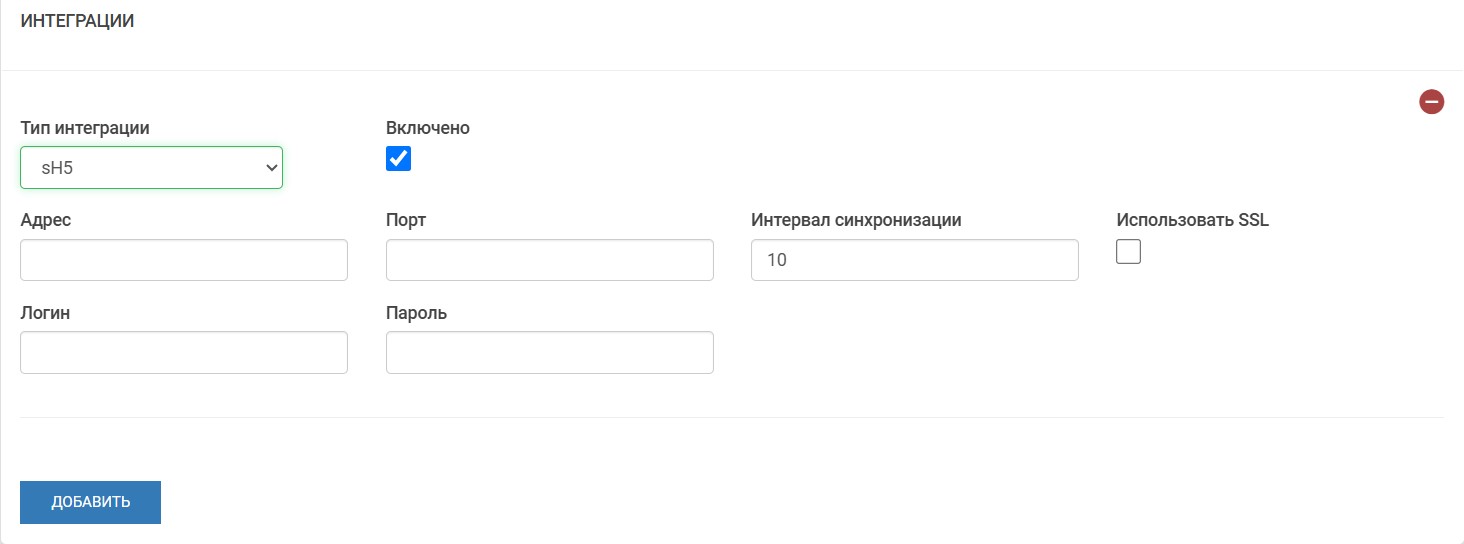Click the Тип интеграции label text
Image resolution: width=1464 pixels, height=544 pixels.
(x=85, y=128)
